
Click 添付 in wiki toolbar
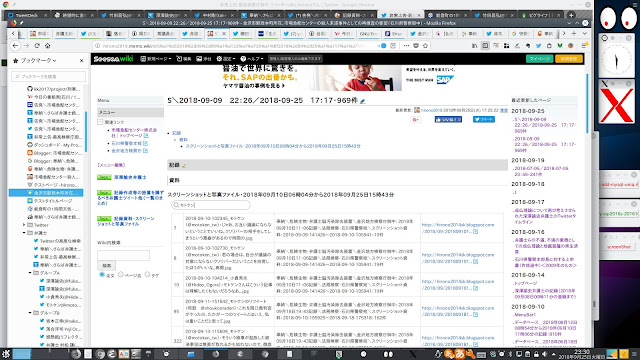click(204, 59)
